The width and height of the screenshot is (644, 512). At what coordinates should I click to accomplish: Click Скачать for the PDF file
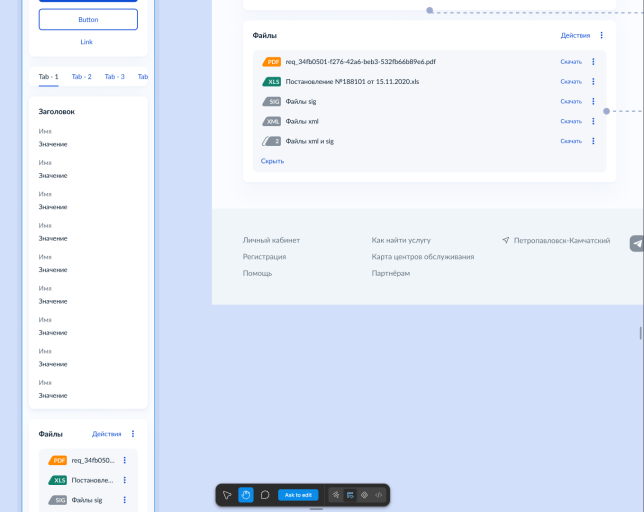pos(571,62)
